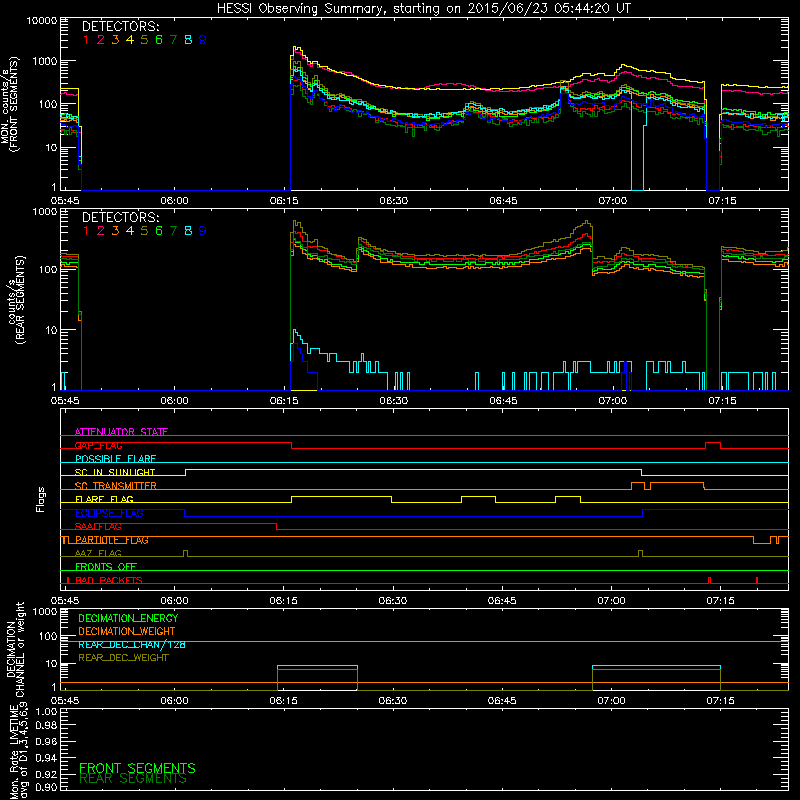The image size is (800, 800).
Task: Click DETECTORS: label in rear segments panel
Action: pos(120,218)
